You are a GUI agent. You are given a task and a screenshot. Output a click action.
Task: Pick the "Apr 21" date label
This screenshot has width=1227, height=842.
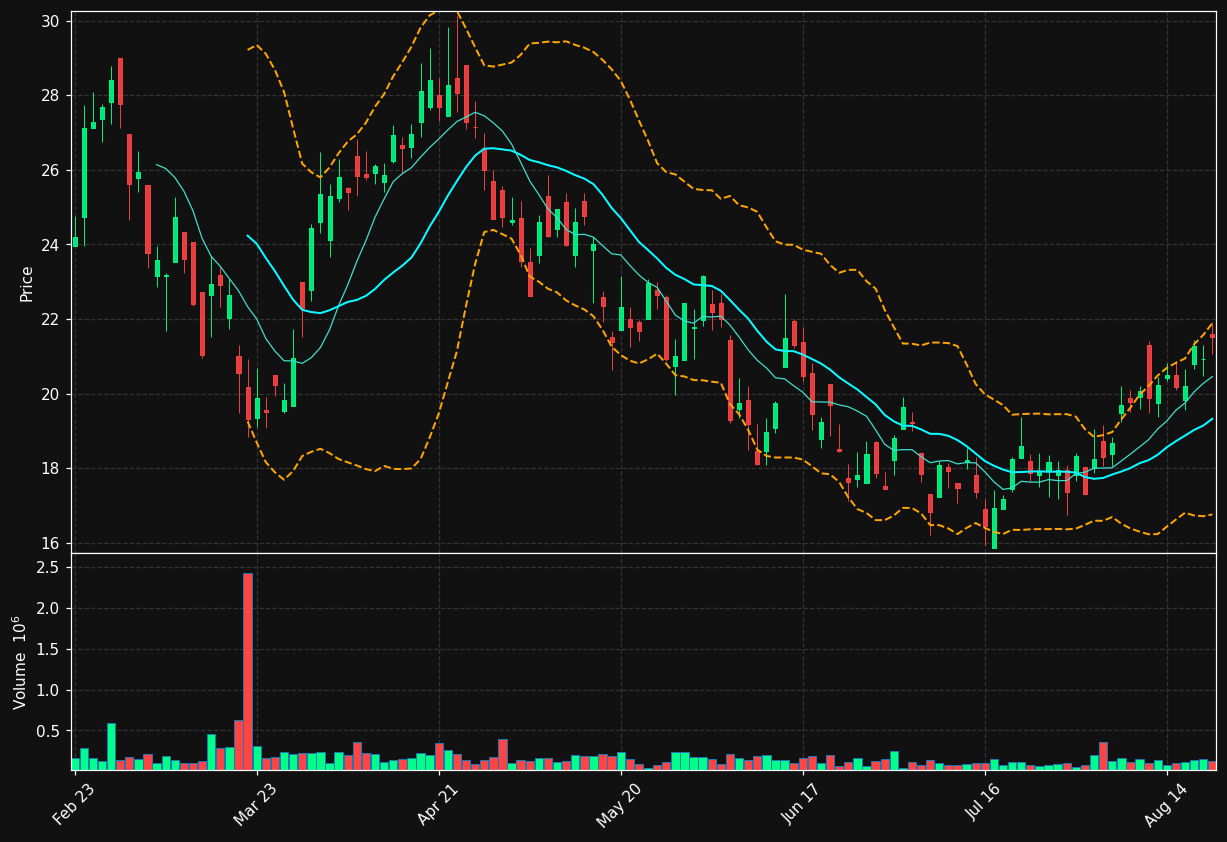click(439, 805)
